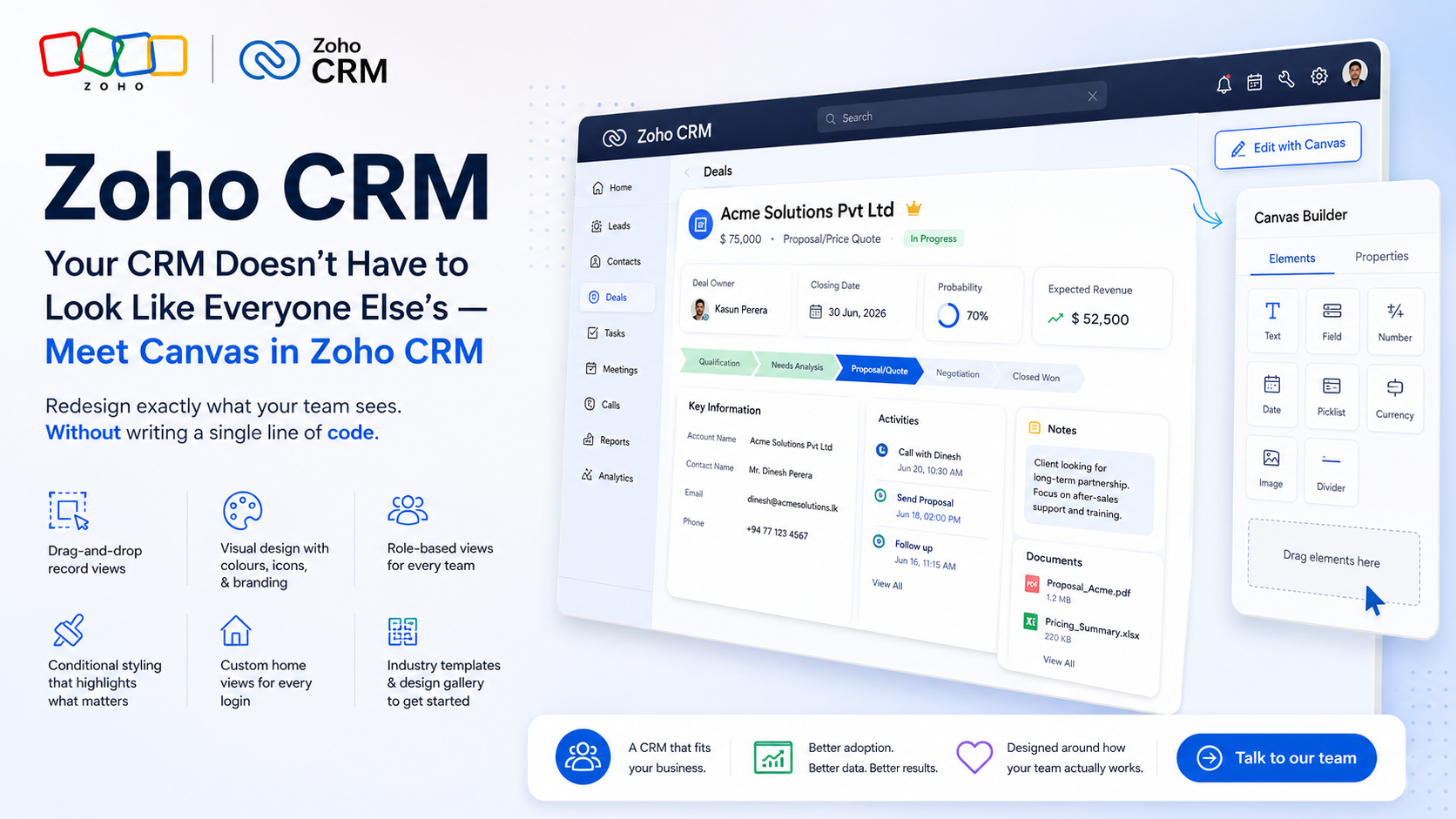Click the Closing Date calendar icon
1456x819 pixels.
pyautogui.click(x=816, y=312)
